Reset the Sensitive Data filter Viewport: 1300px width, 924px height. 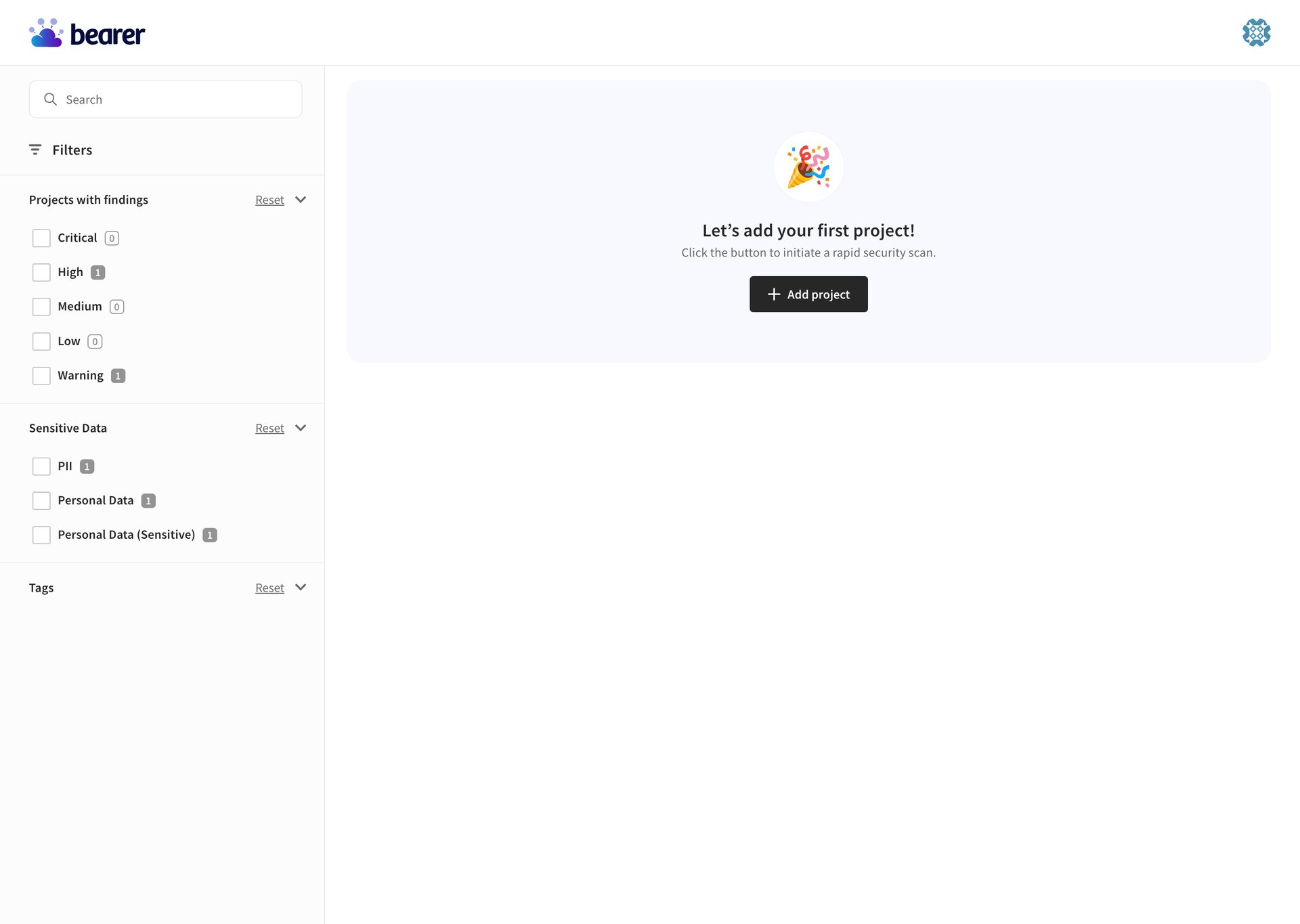(x=269, y=428)
